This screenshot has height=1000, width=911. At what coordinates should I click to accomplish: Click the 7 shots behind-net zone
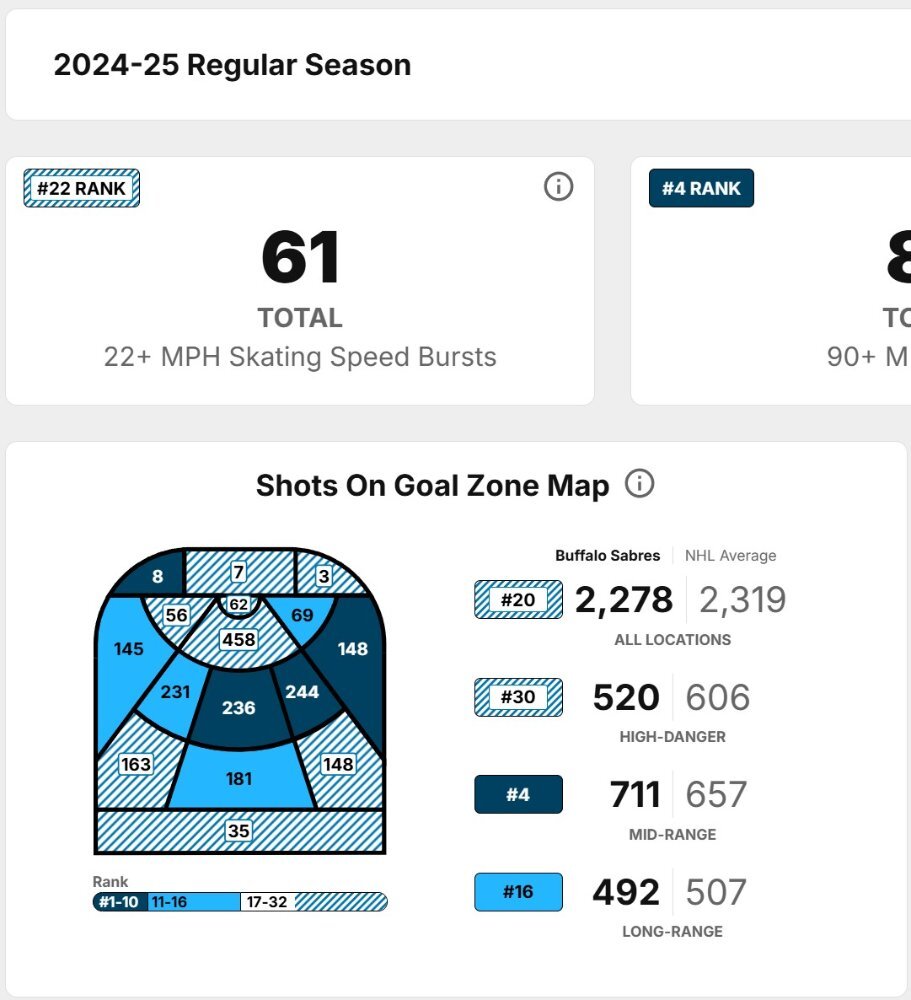click(238, 573)
